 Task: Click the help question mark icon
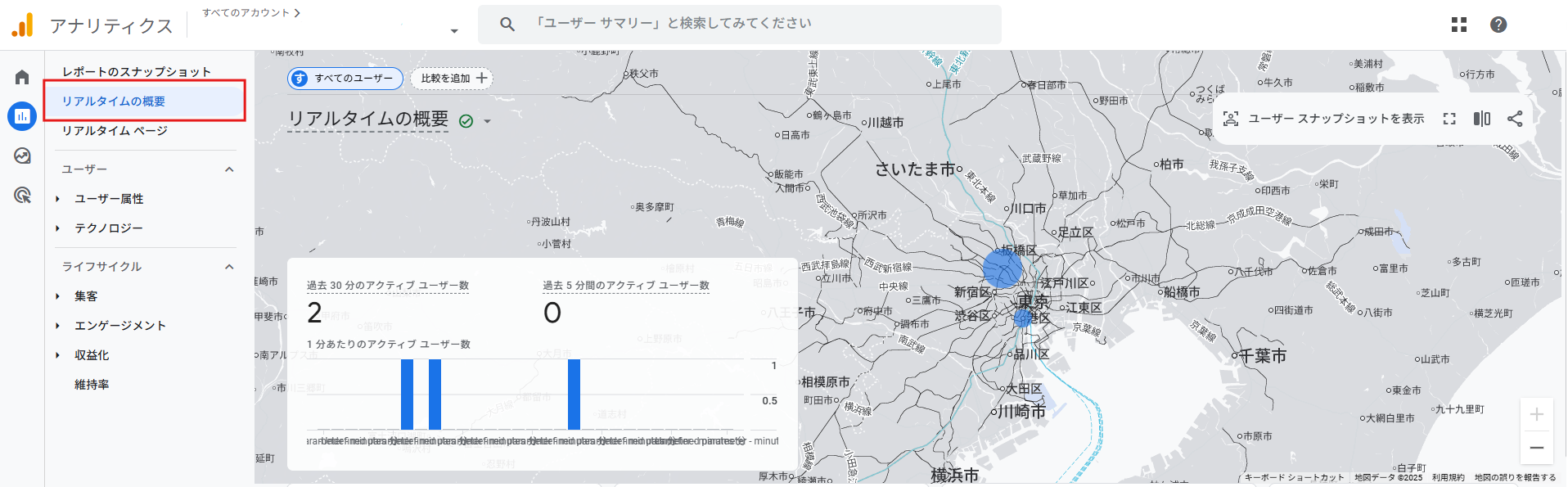[x=1498, y=25]
